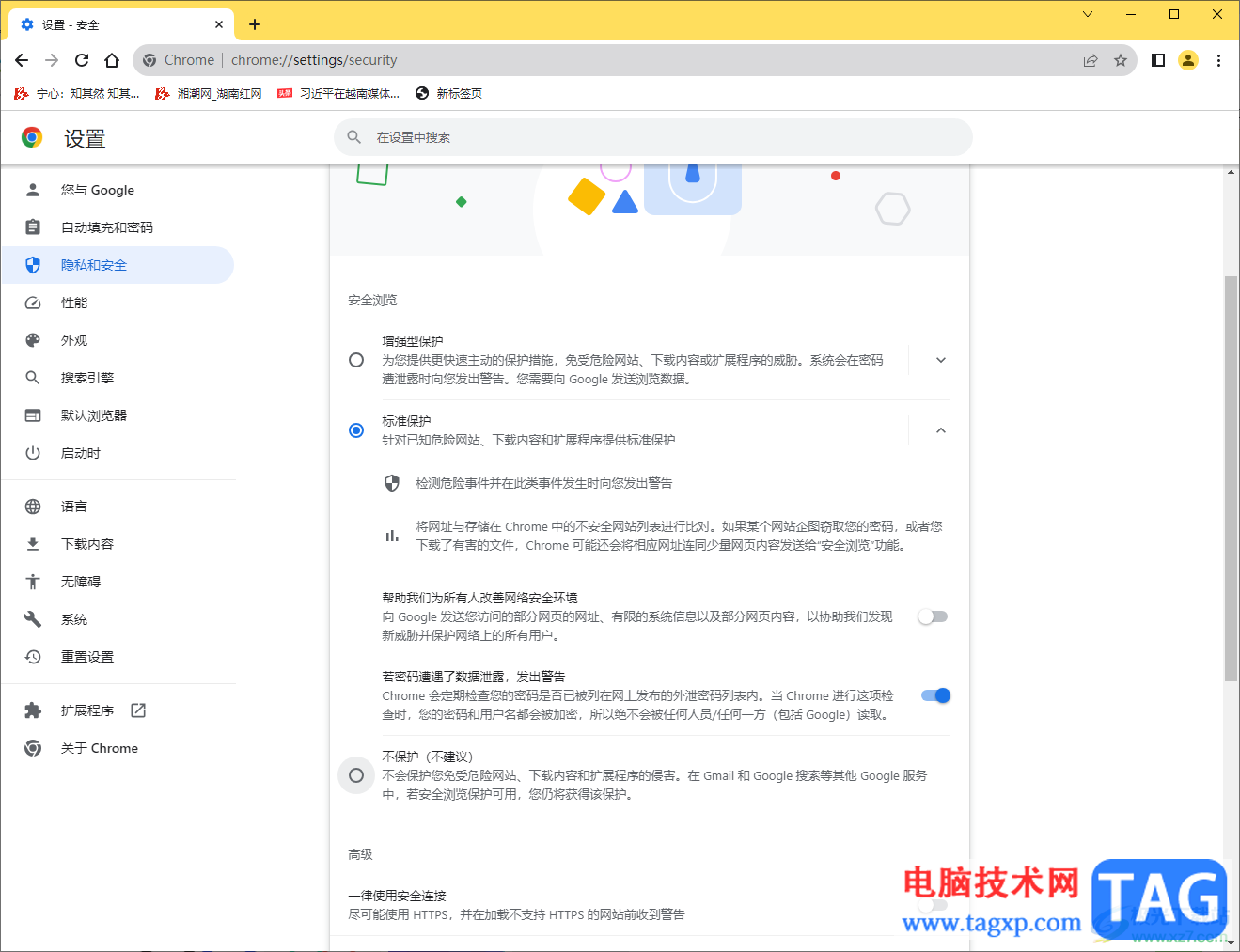Open Chrome's three-dot menu
This screenshot has height=952, width=1240.
[x=1218, y=60]
